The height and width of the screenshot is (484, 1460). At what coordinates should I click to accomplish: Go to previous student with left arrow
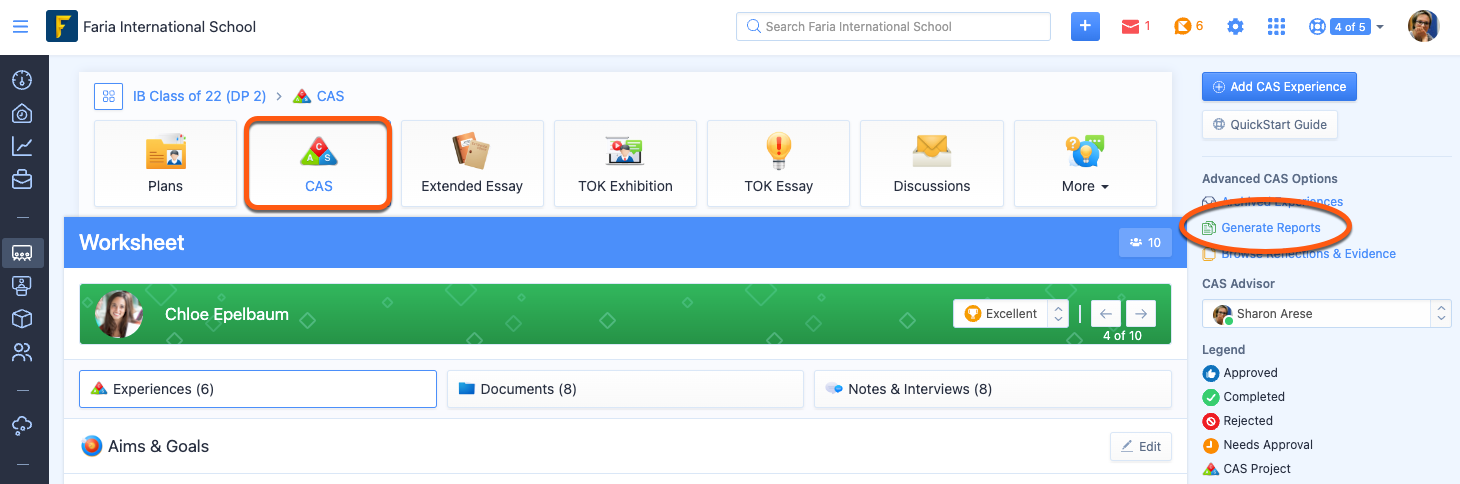point(1106,314)
